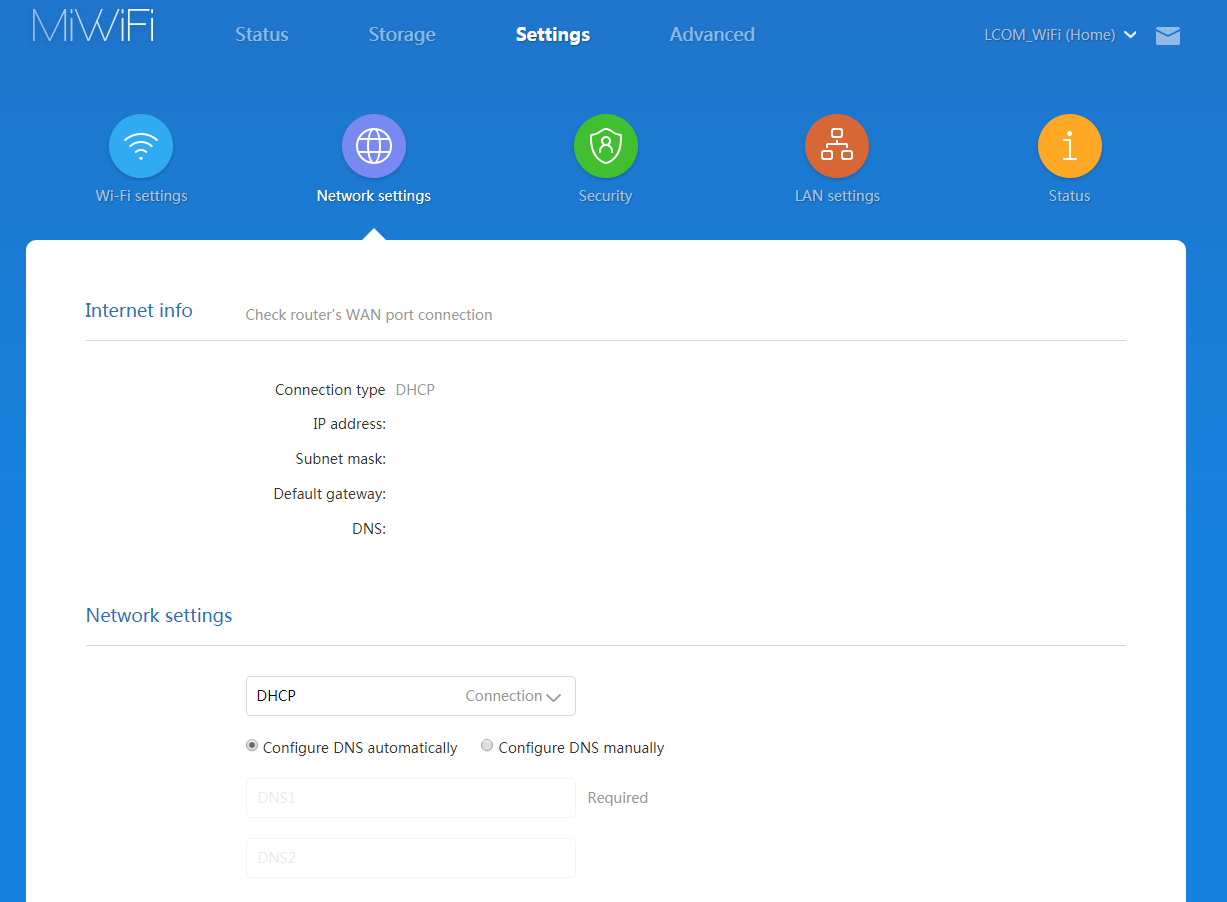1227x902 pixels.
Task: Click the Network settings label under globe
Action: point(374,196)
